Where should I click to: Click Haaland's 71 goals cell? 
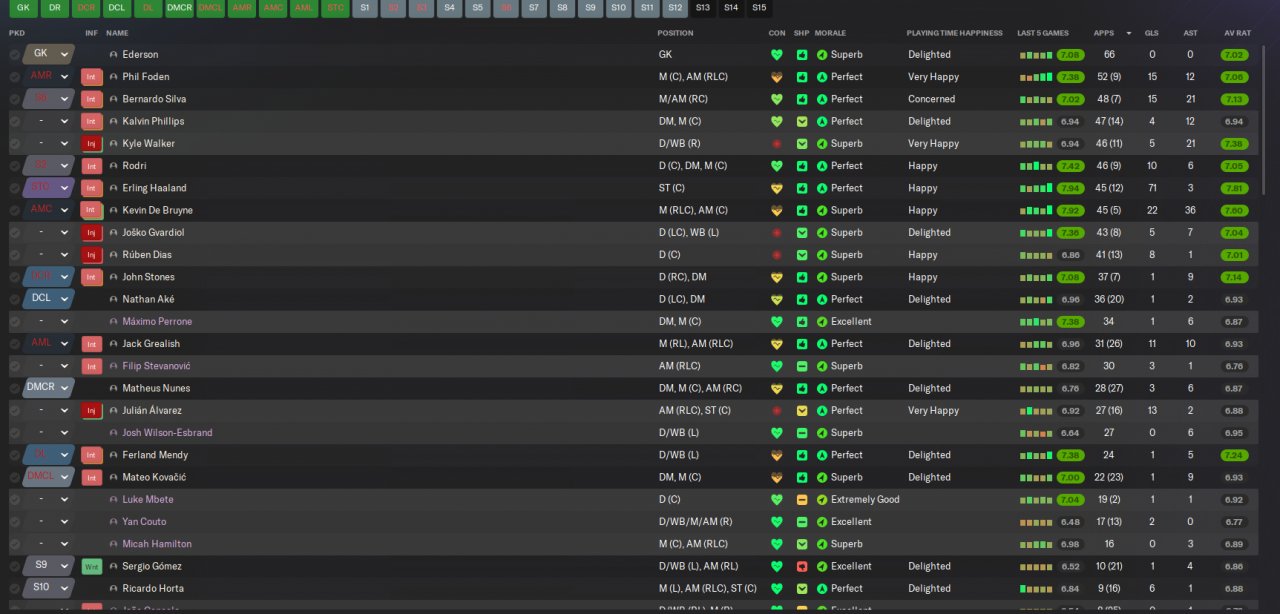click(1152, 188)
